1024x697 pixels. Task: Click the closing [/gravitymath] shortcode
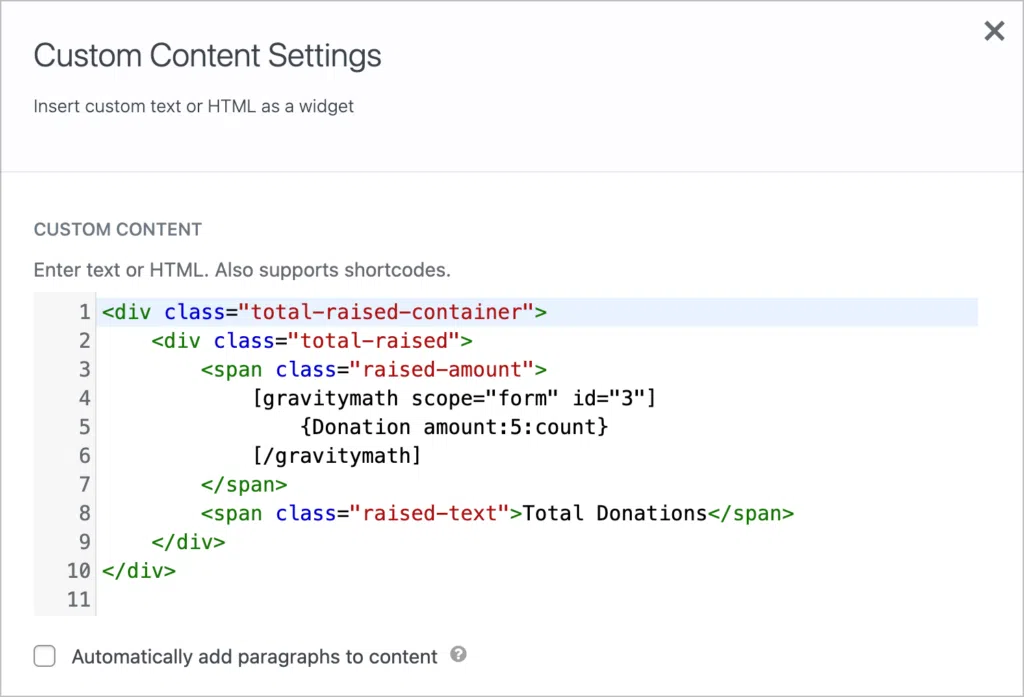[336, 456]
